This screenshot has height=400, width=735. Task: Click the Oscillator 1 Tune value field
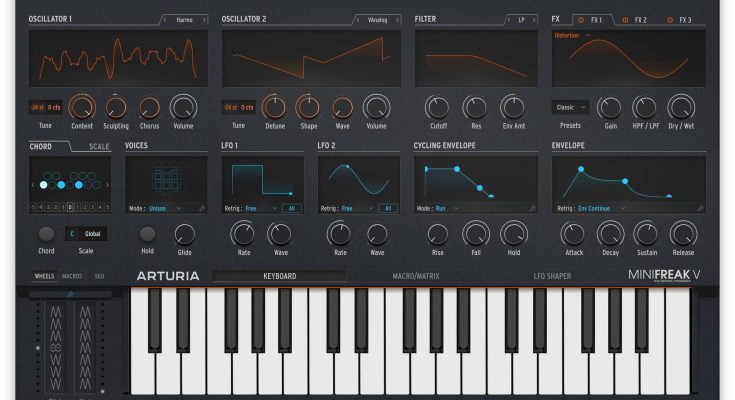pyautogui.click(x=46, y=106)
